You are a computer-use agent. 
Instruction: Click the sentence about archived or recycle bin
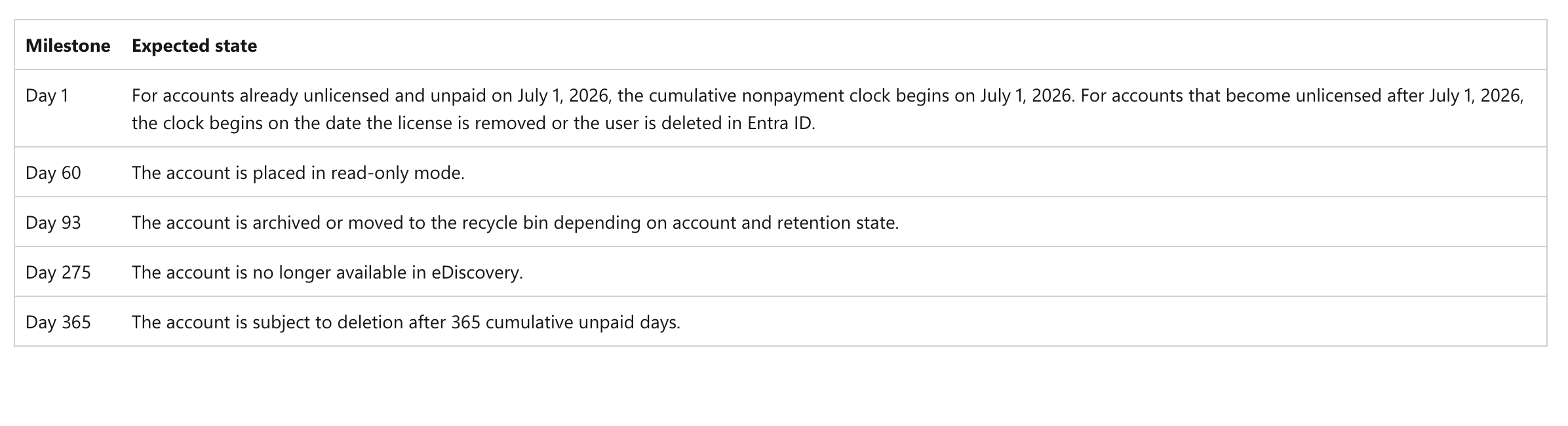coord(515,223)
